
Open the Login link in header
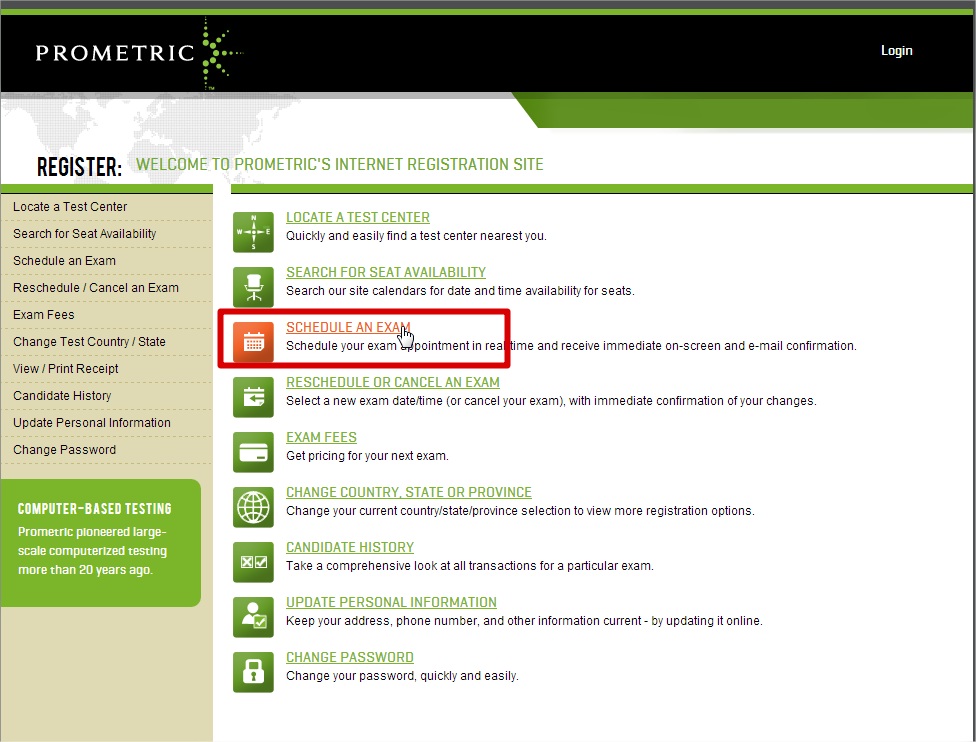pyautogui.click(x=896, y=51)
